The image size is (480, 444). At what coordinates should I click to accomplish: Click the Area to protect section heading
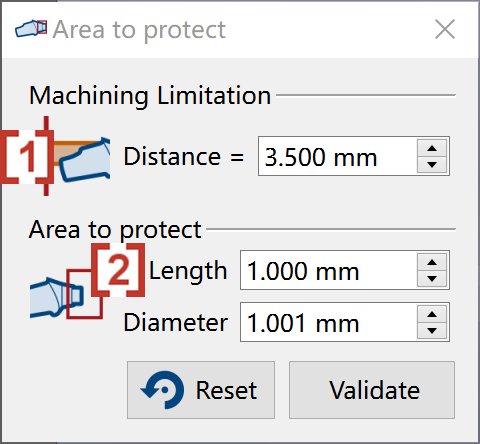tap(115, 230)
